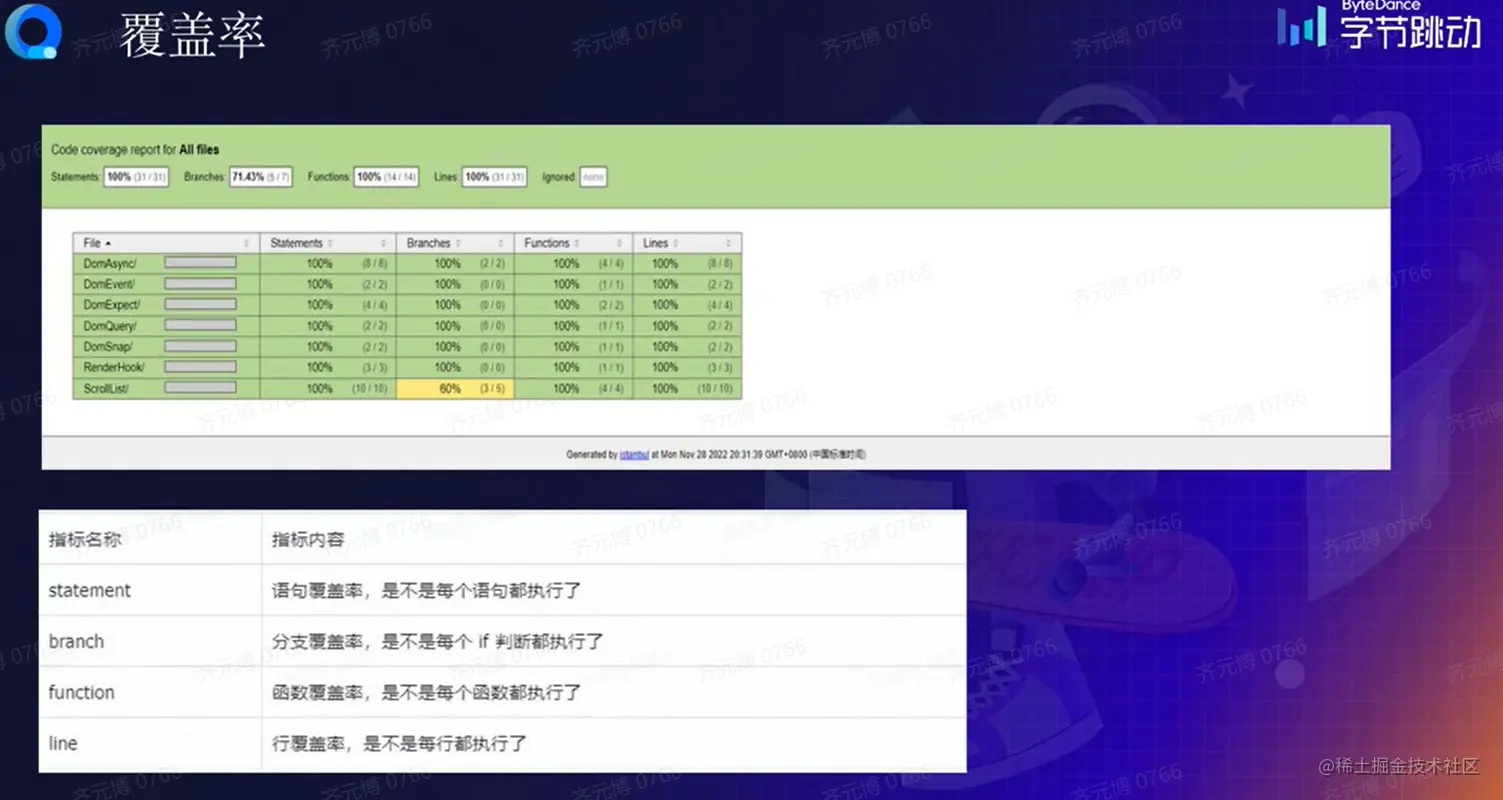This screenshot has width=1503, height=800.
Task: Click the 指标内容 header cell
Action: [614, 538]
